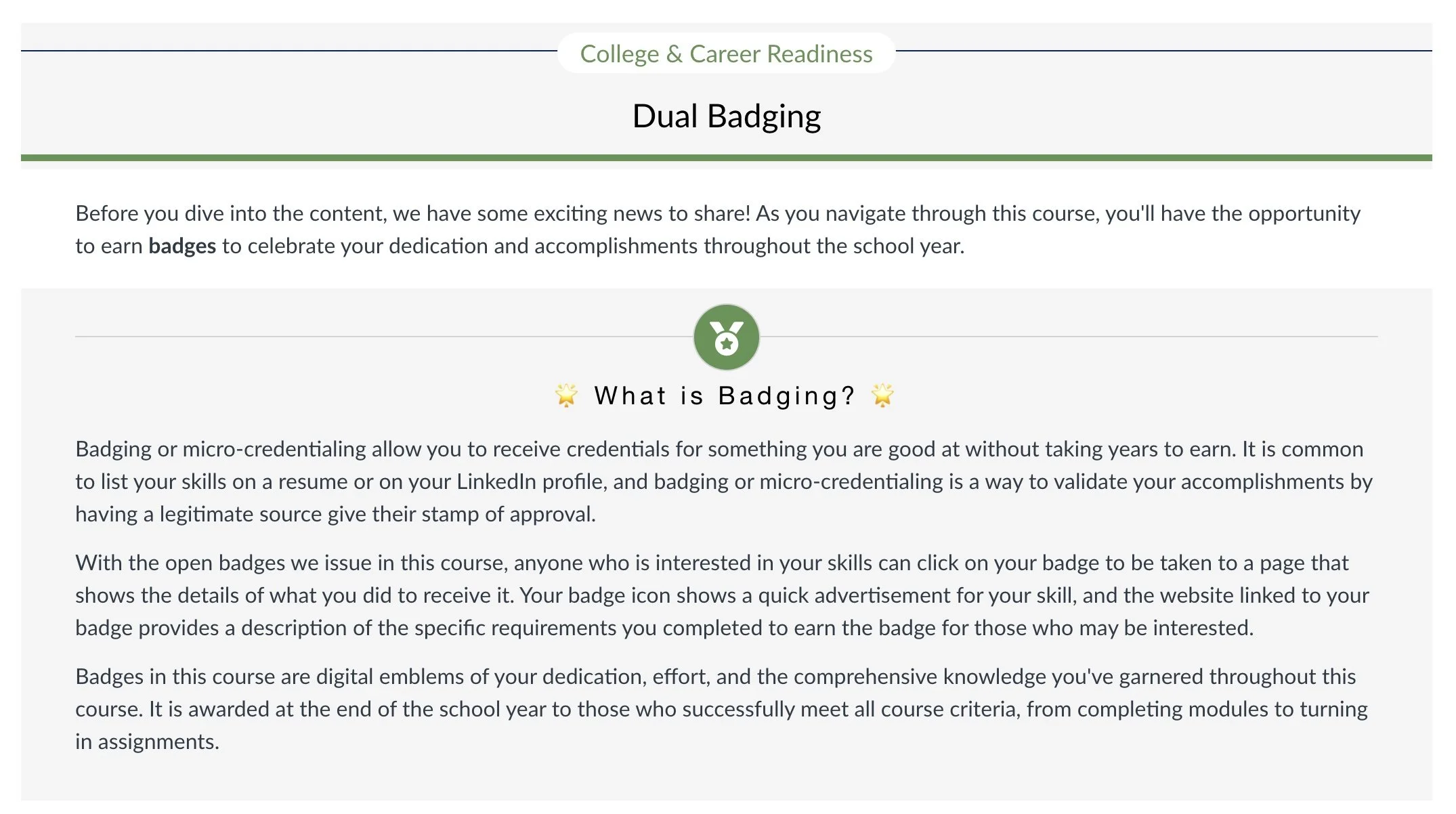1456x814 pixels.
Task: Click the horizontal line right of medal icon
Action: click(1069, 337)
